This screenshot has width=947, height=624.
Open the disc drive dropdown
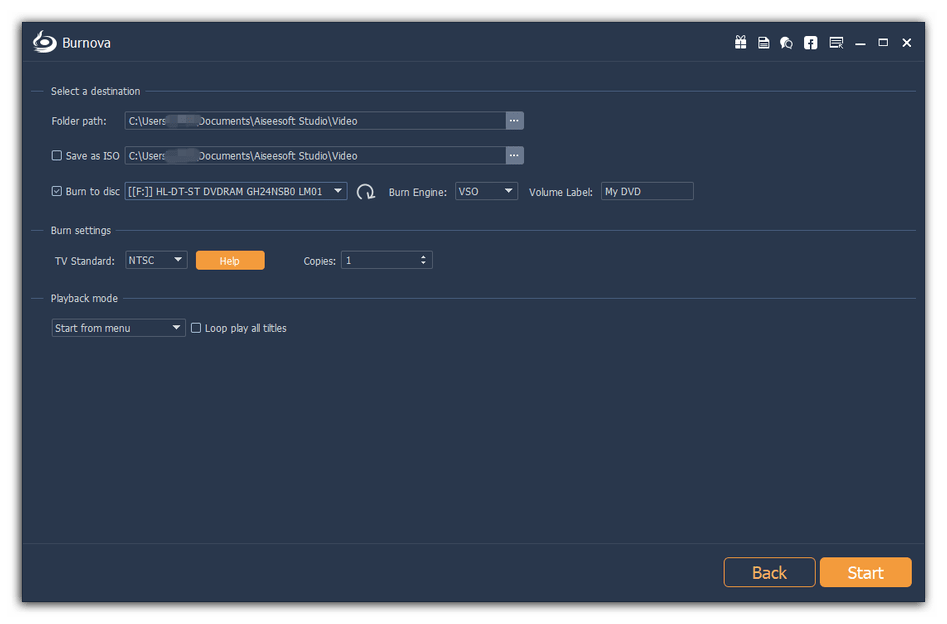click(338, 191)
